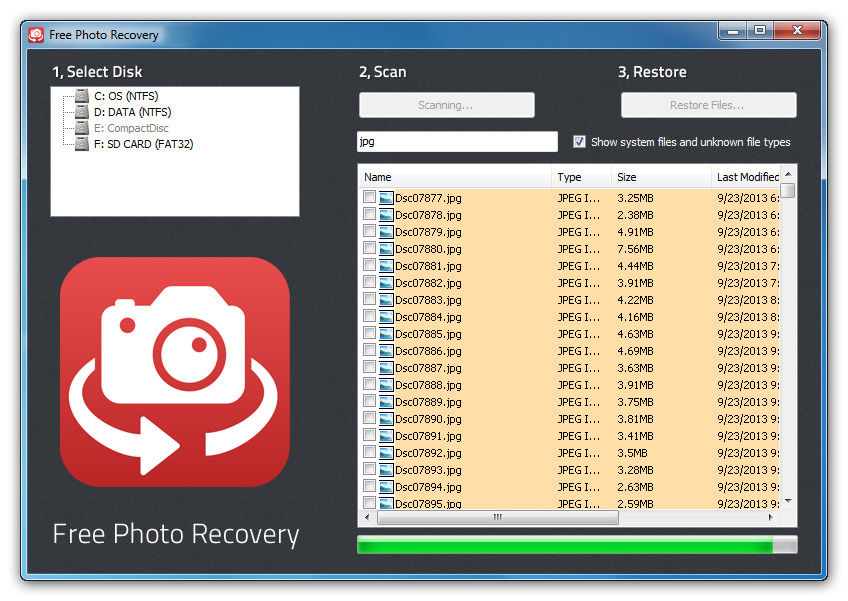Select file name Dsc07886.jpg
The height and width of the screenshot is (601, 848).
click(x=428, y=351)
